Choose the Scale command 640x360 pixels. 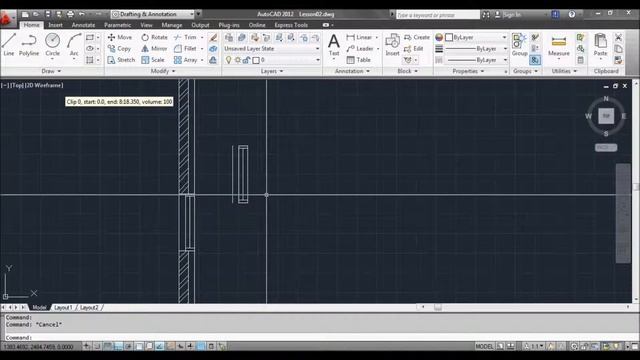[x=153, y=60]
